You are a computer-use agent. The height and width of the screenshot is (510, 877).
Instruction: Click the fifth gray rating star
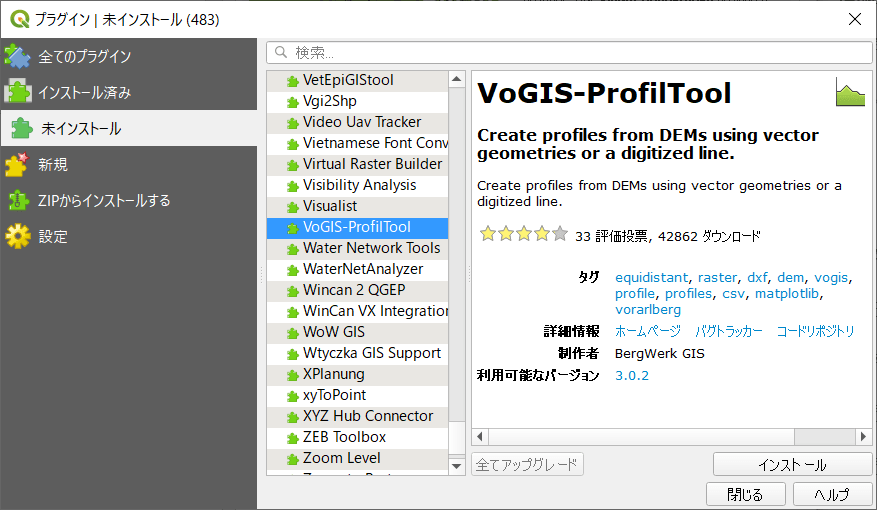point(559,234)
